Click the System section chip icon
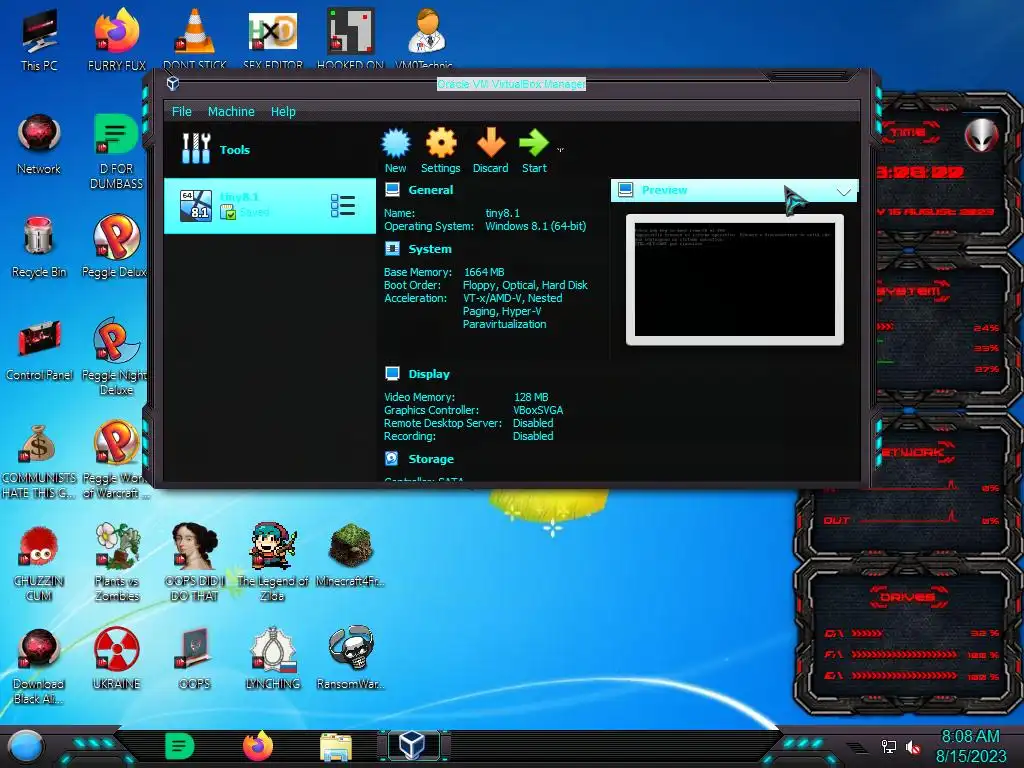This screenshot has height=768, width=1024. pyautogui.click(x=392, y=249)
